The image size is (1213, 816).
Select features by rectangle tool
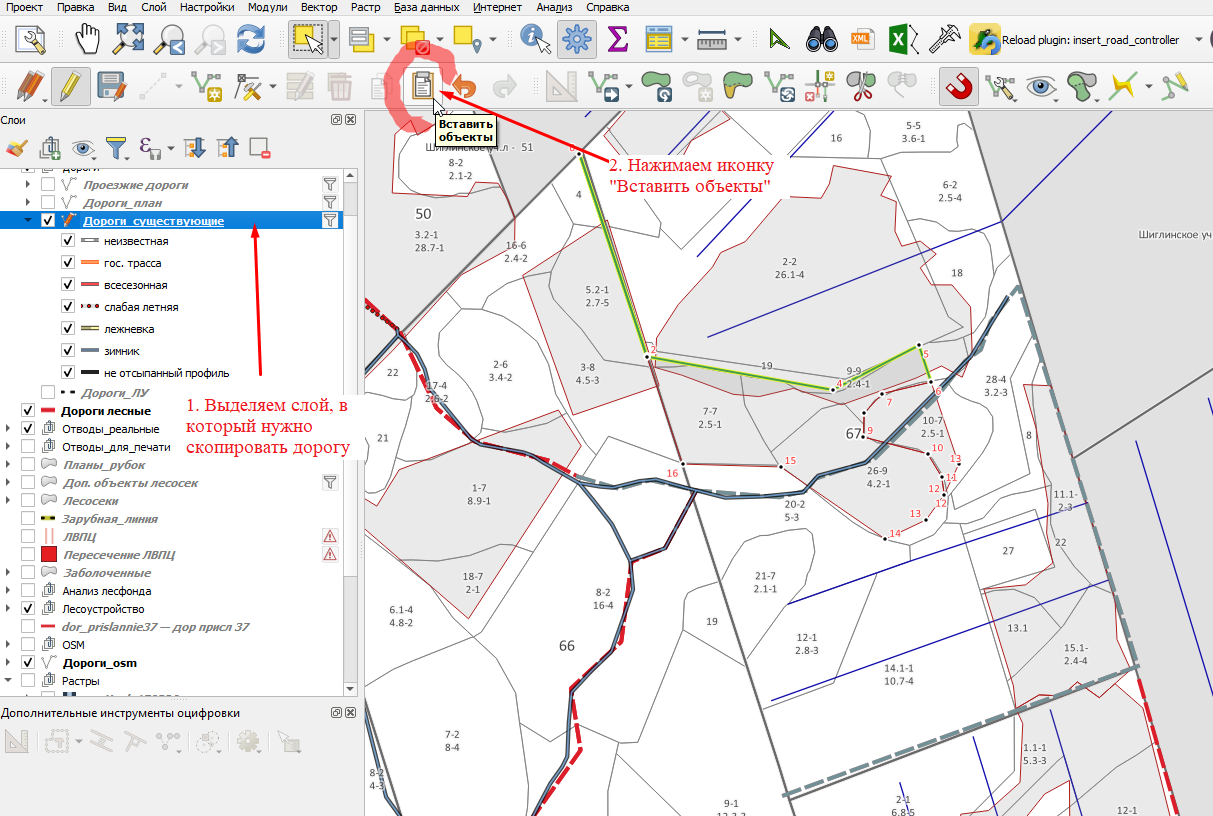point(307,39)
